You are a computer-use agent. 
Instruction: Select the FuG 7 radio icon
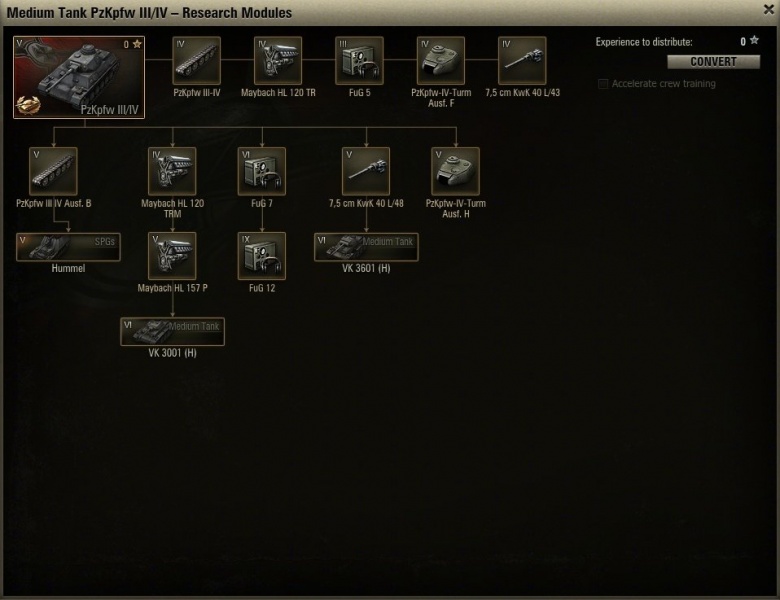(x=262, y=171)
